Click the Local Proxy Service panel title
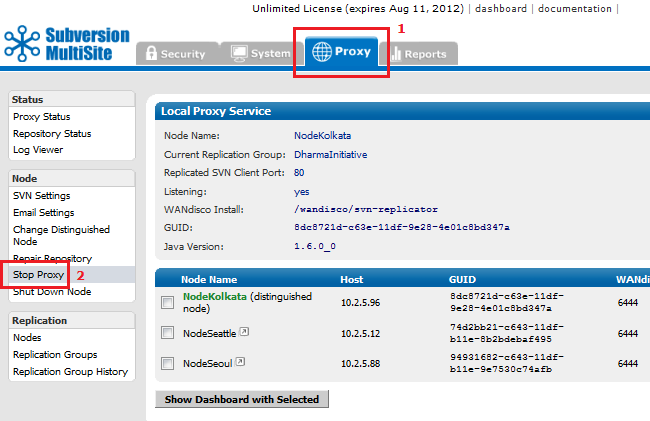The image size is (650, 421). (216, 111)
